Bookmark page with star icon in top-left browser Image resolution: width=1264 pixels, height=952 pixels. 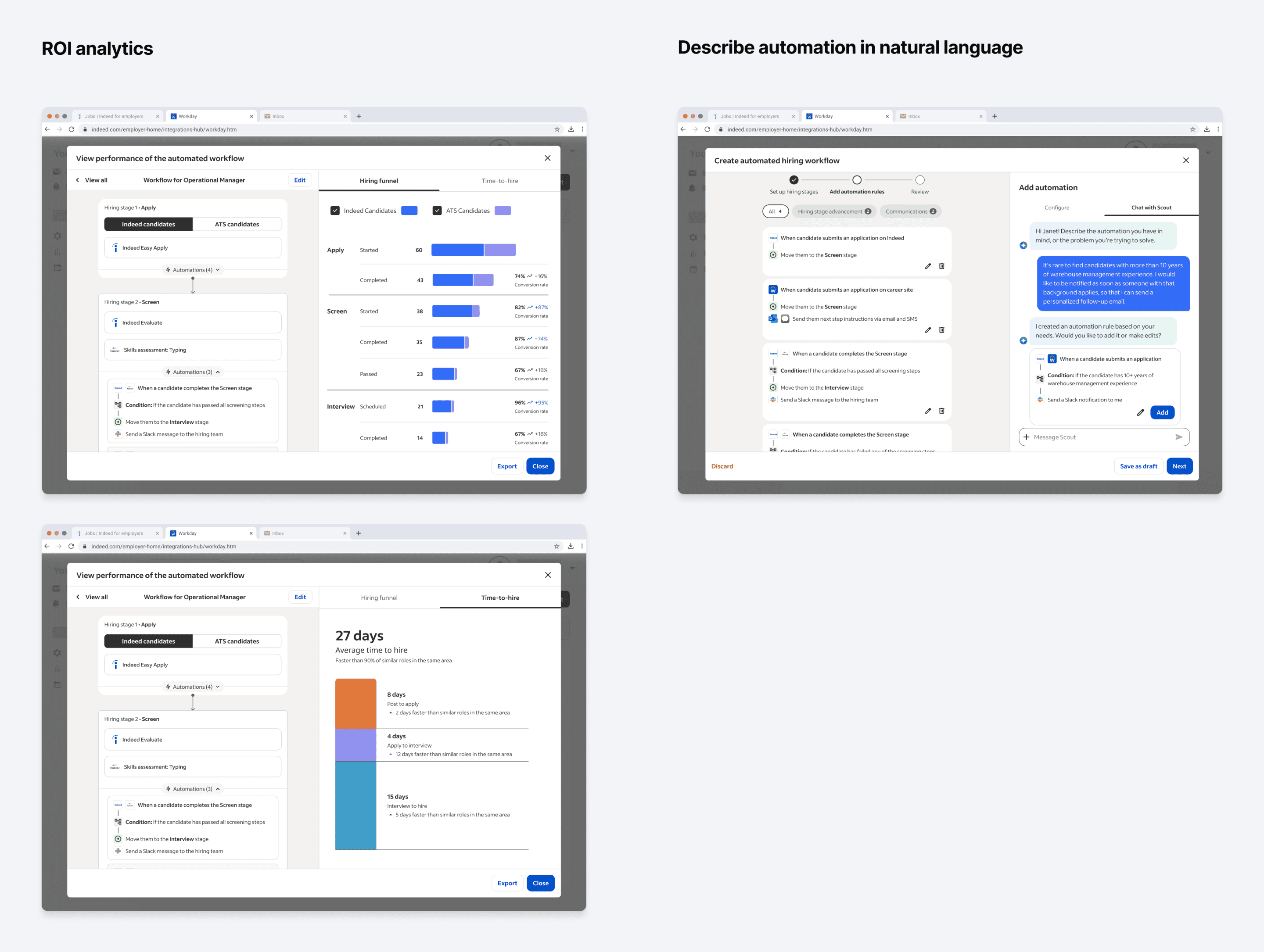(557, 129)
